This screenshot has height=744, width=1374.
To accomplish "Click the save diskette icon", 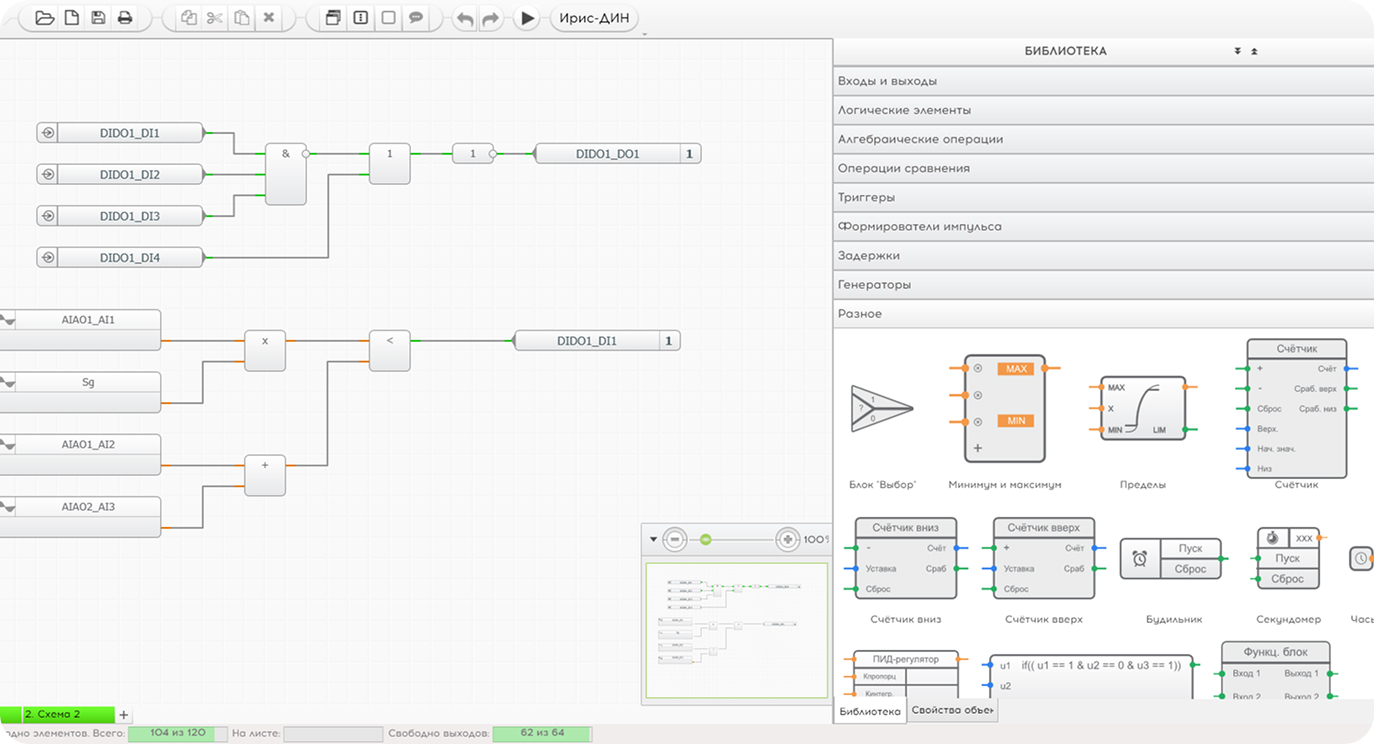I will [98, 18].
